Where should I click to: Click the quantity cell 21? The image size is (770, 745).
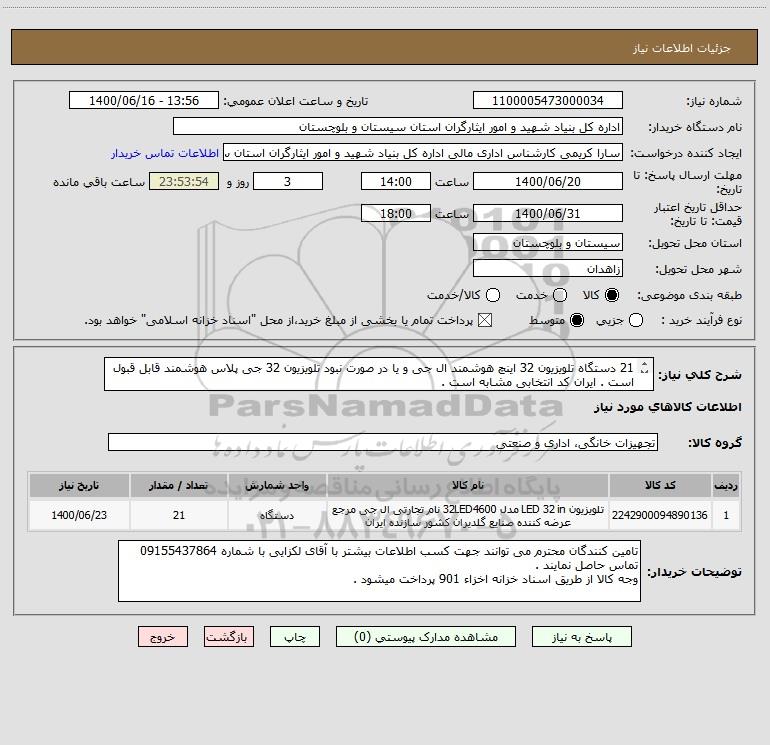click(179, 515)
